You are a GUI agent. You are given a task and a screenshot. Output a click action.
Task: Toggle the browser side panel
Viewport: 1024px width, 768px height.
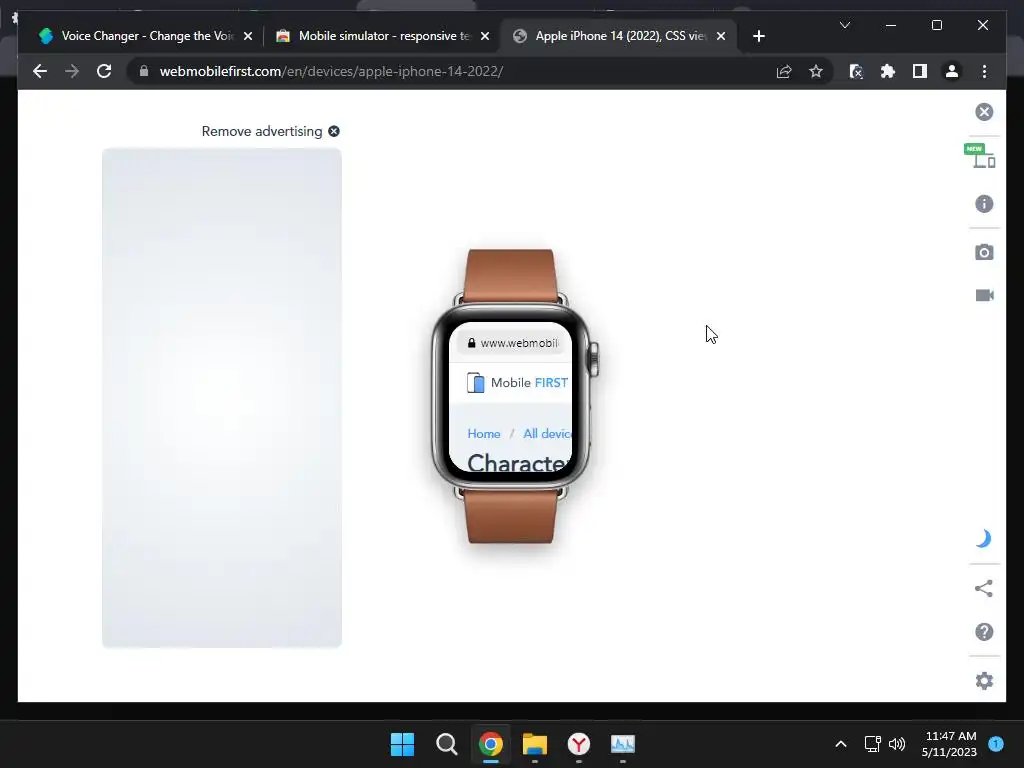(x=920, y=71)
